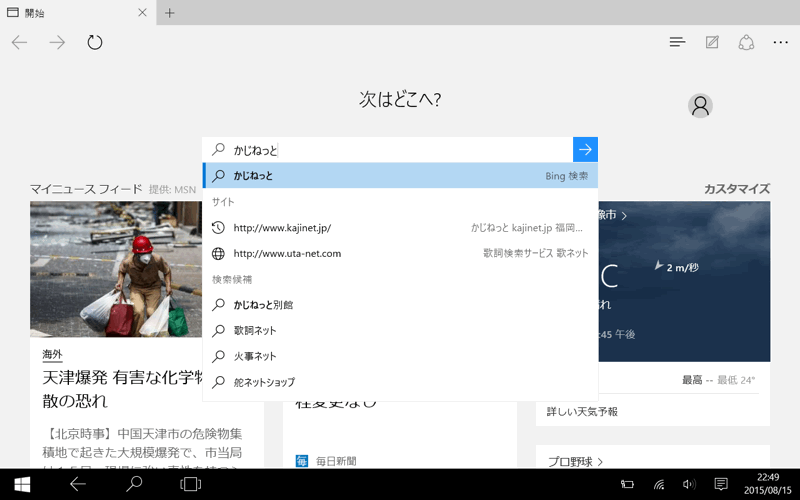Click the user profile avatar icon

700,105
